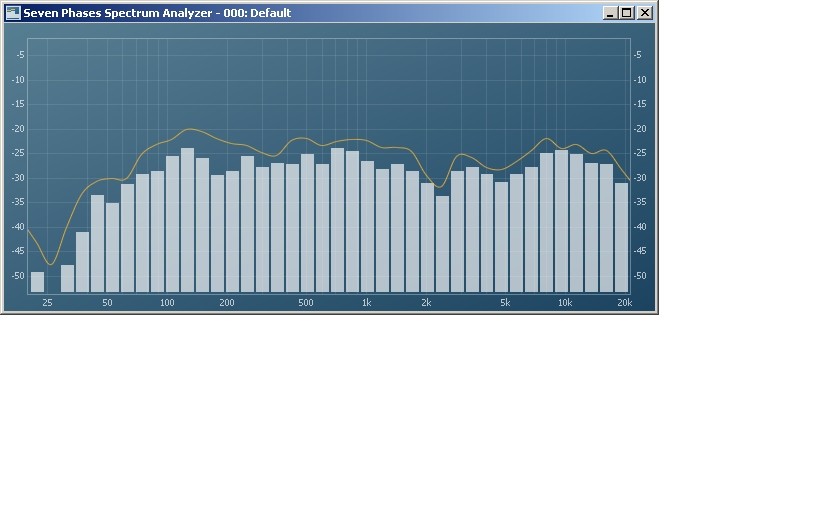Click the -5 dB label on left axis

(20, 55)
